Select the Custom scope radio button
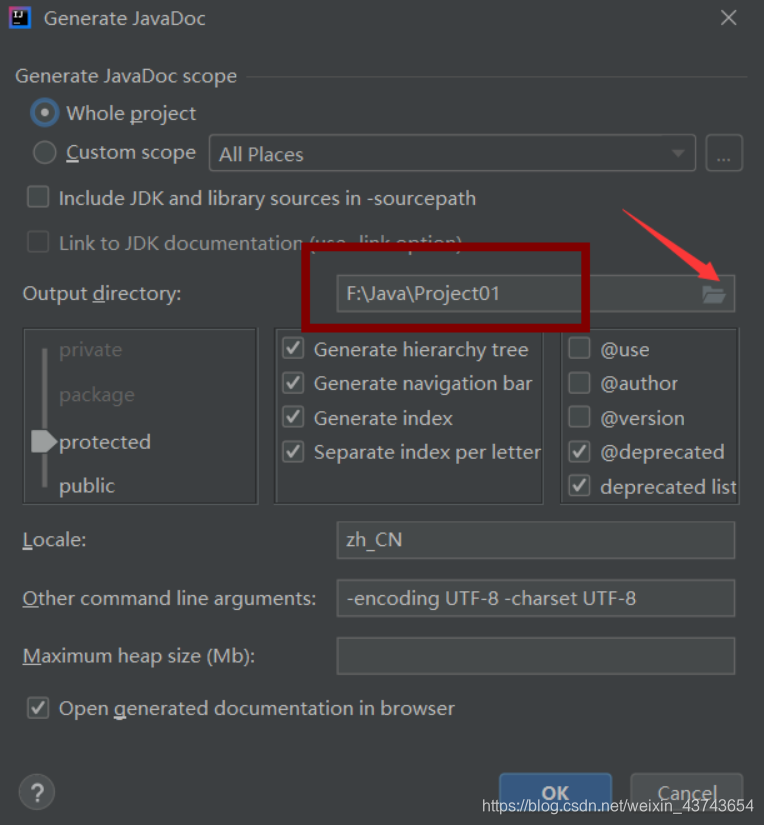Image resolution: width=764 pixels, height=825 pixels. 45,153
